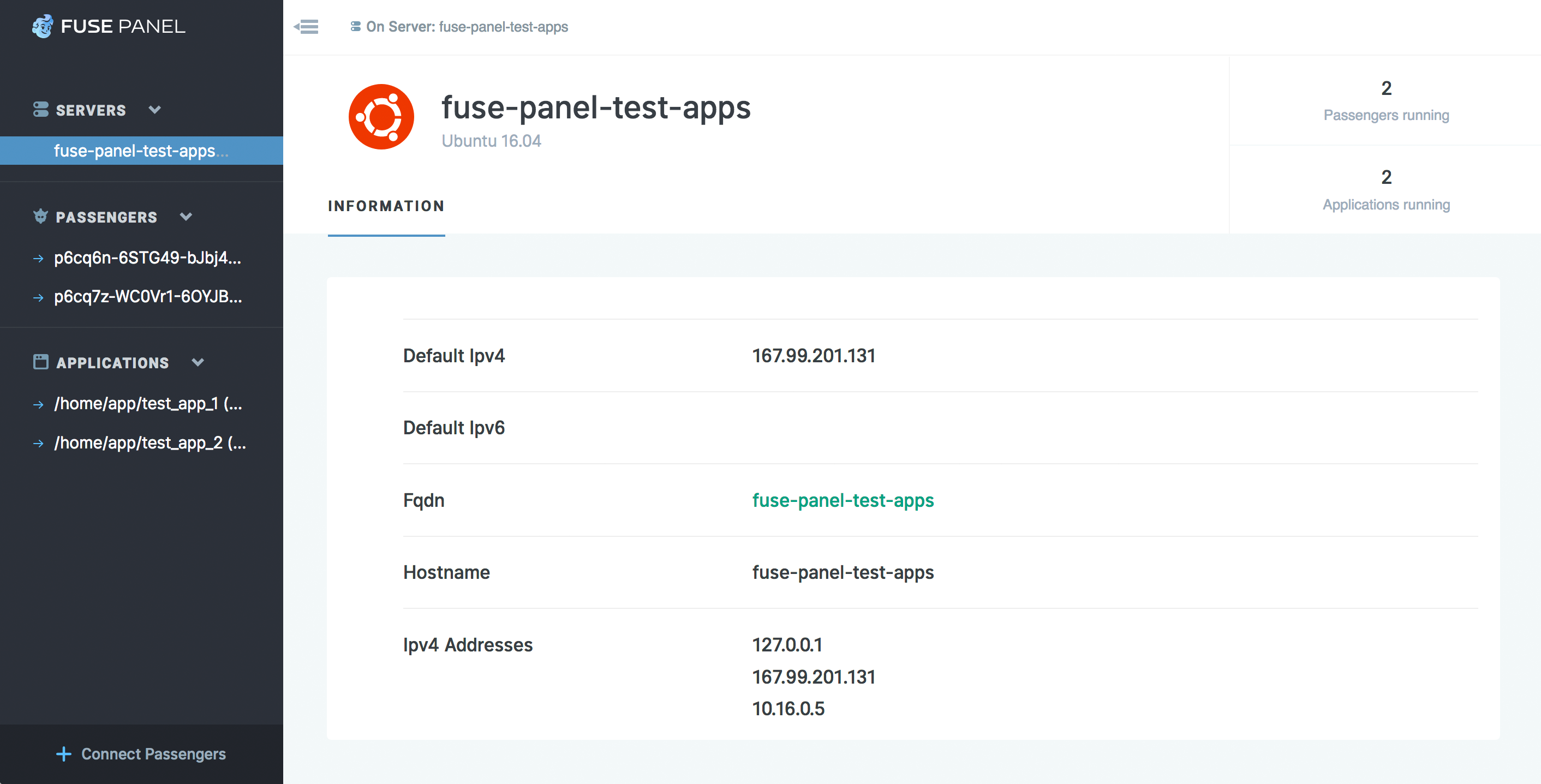Click Connect Passengers button
Viewport: 1541px width, 784px height.
pyautogui.click(x=153, y=753)
